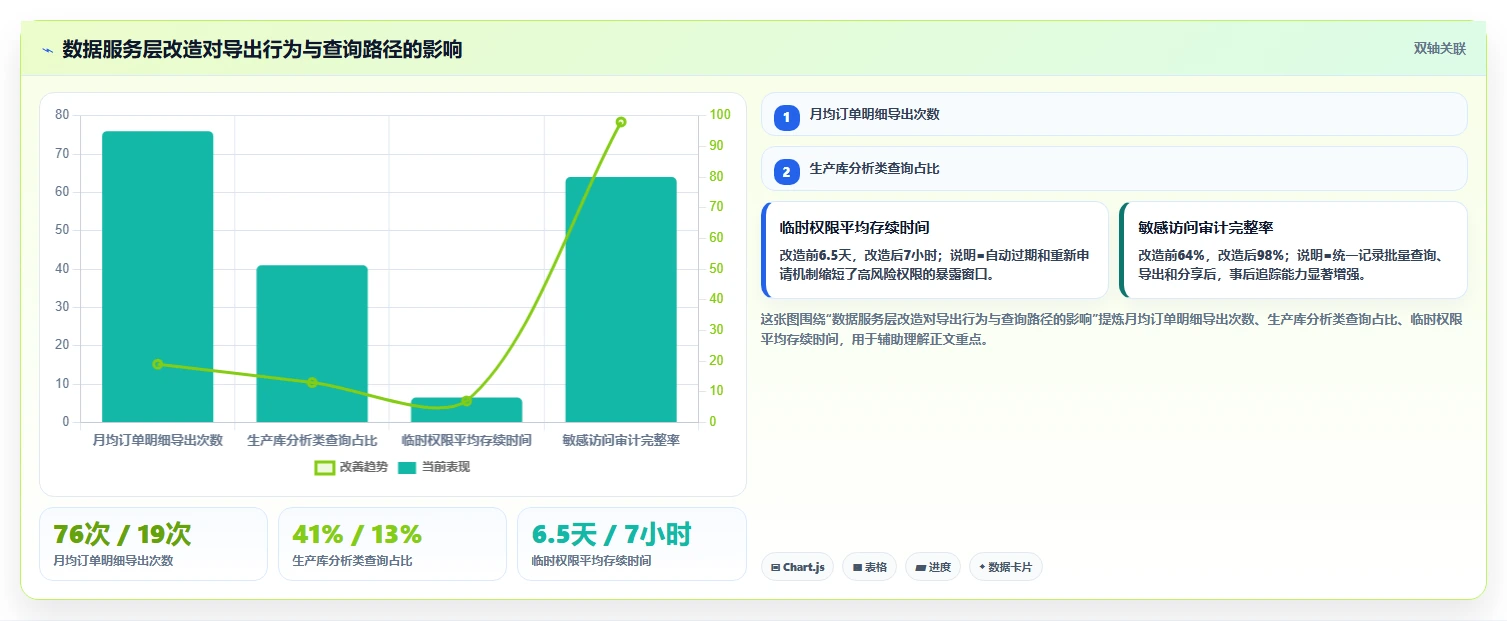Click the 当前表现 legend teal swatch
1507x621 pixels.
click(407, 467)
